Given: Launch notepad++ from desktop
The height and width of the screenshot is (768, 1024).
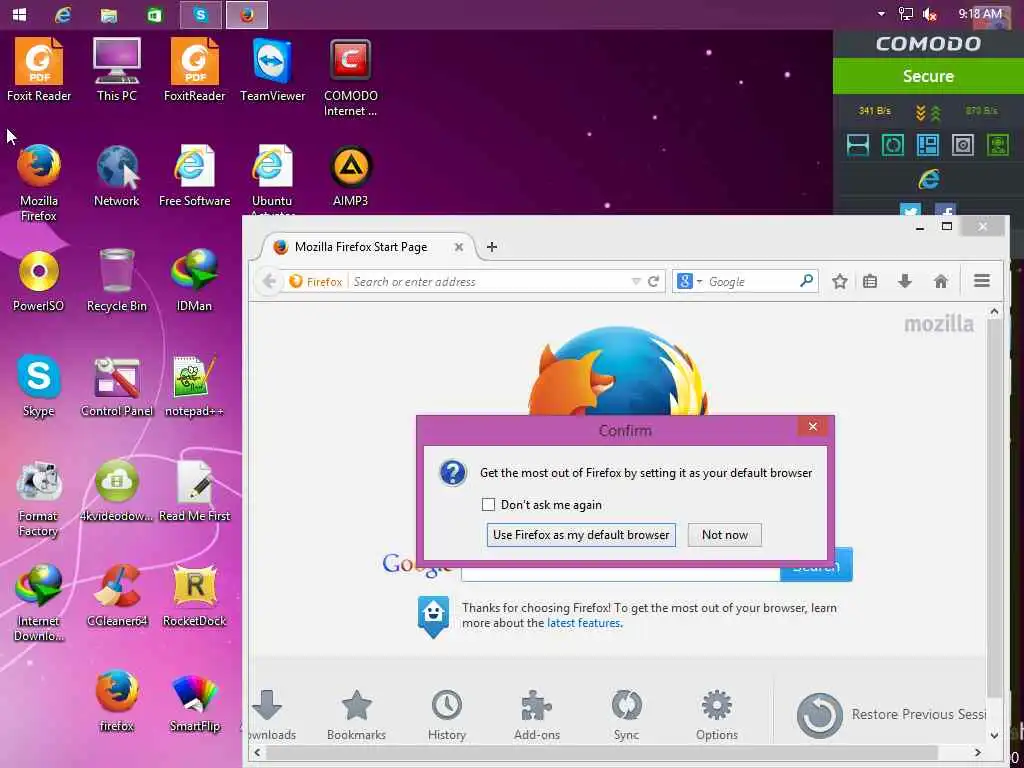Looking at the screenshot, I should [x=195, y=385].
